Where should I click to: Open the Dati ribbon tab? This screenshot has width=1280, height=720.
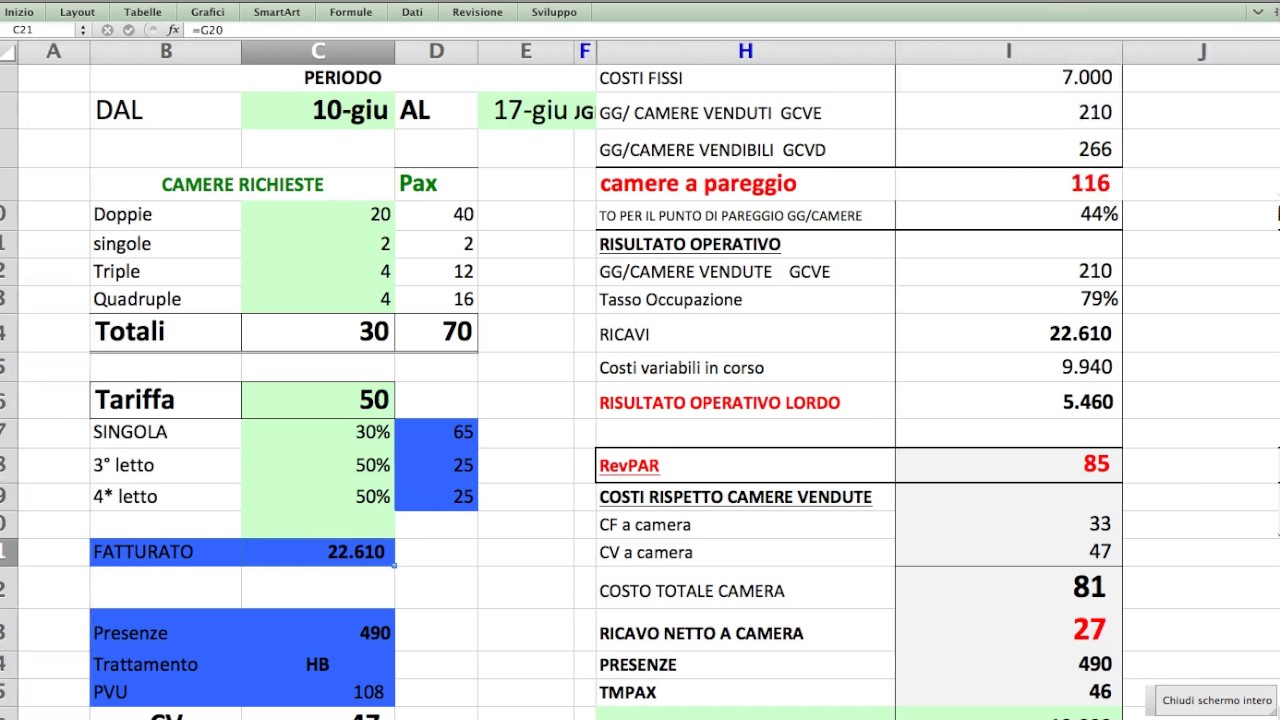pos(412,12)
